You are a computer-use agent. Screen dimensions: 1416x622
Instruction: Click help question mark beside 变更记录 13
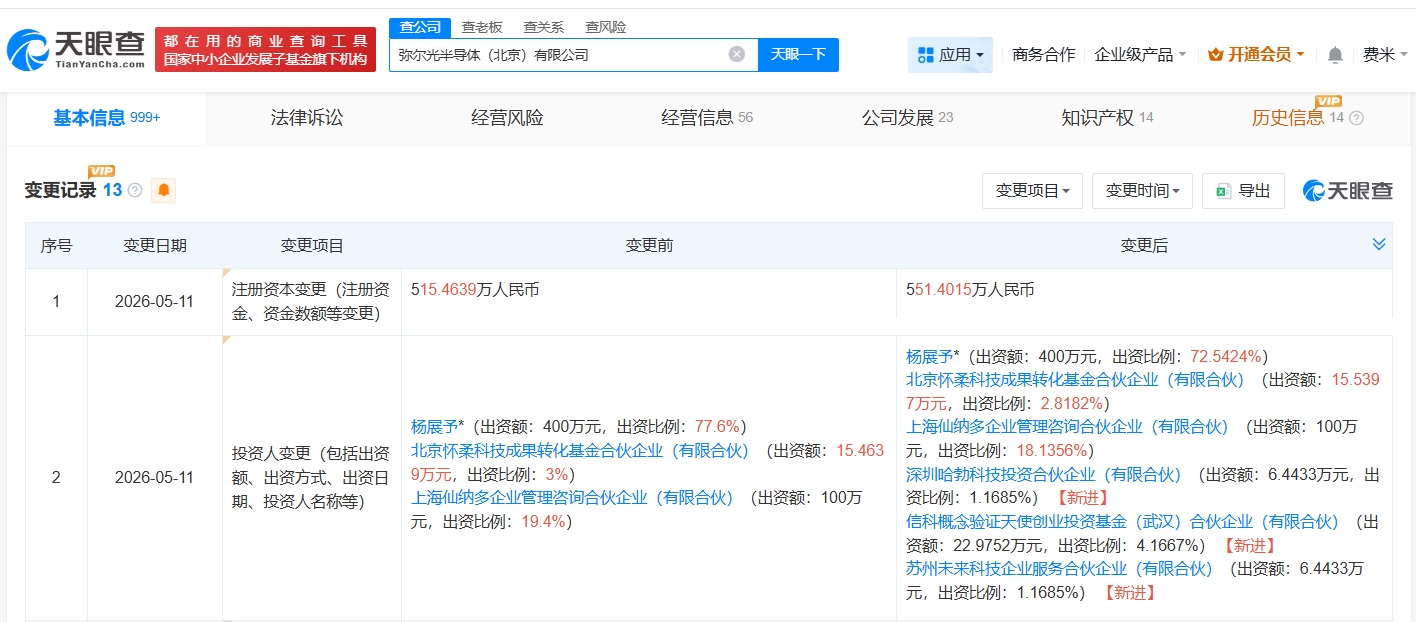tap(135, 190)
